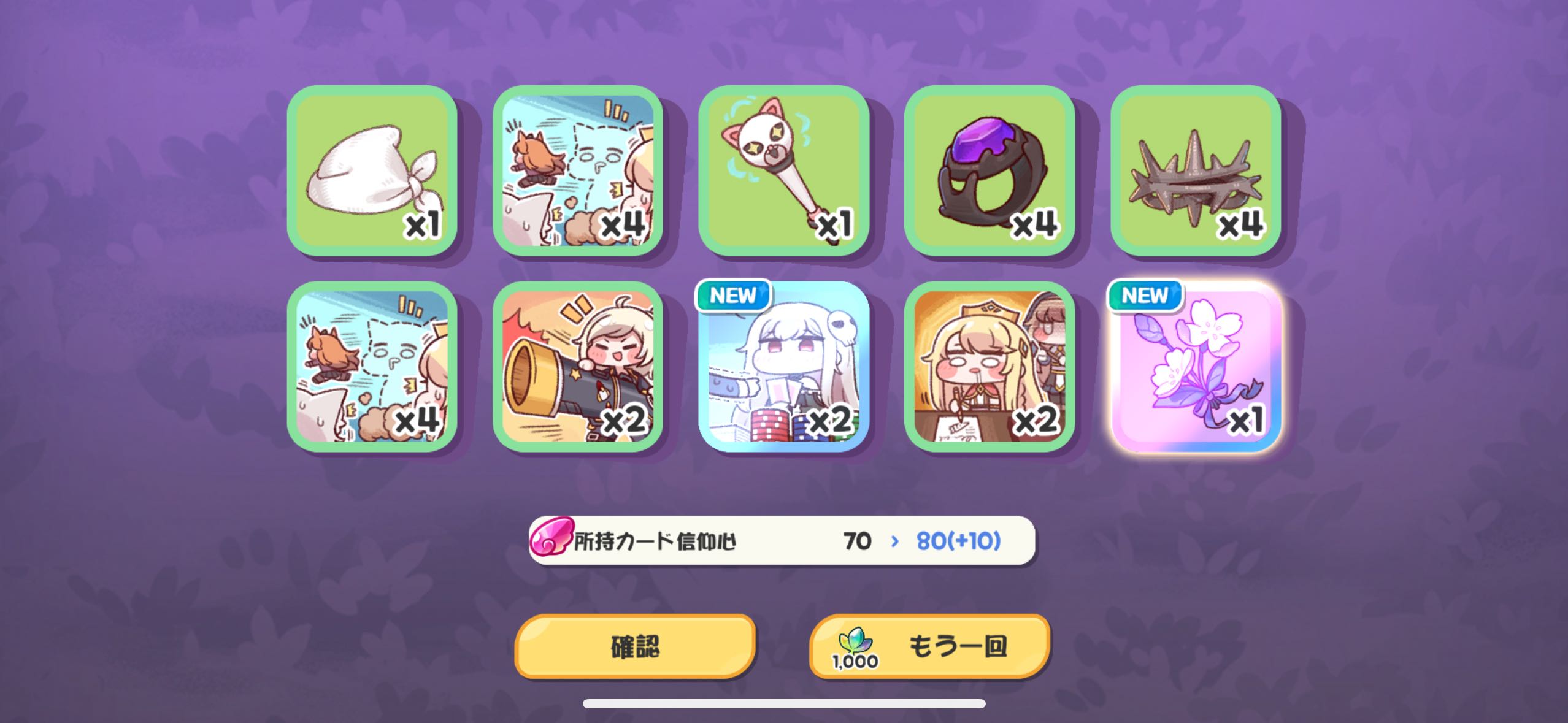Select the thorn crown item x4
The width and height of the screenshot is (1568, 723).
(x=1196, y=170)
